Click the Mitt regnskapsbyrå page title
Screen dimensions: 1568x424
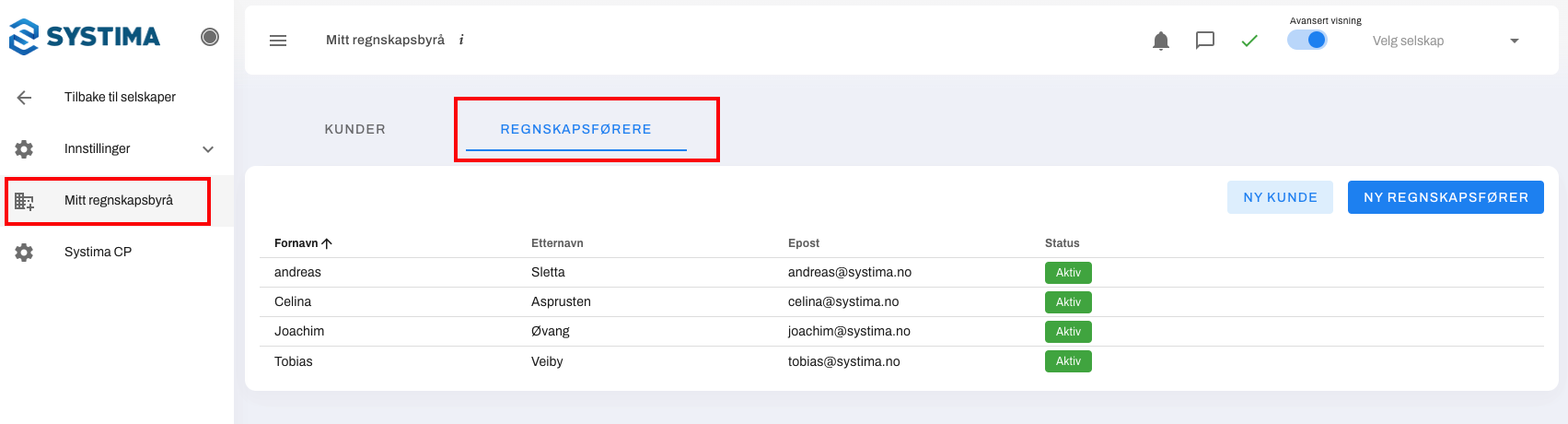[x=385, y=40]
